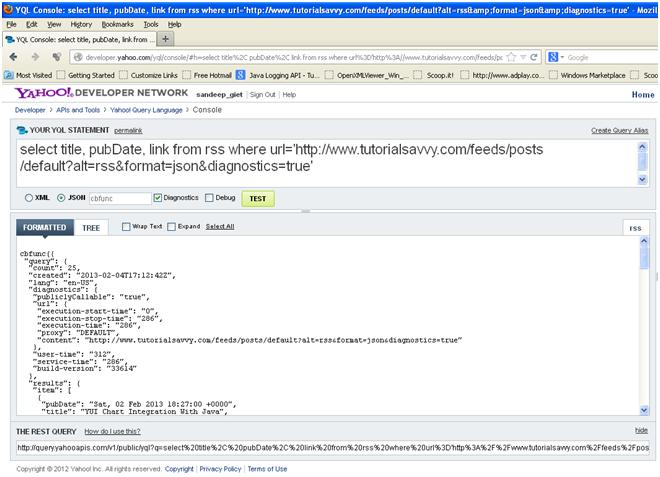The image size is (660, 477).
Task: Click the rss table tab
Action: (x=635, y=228)
